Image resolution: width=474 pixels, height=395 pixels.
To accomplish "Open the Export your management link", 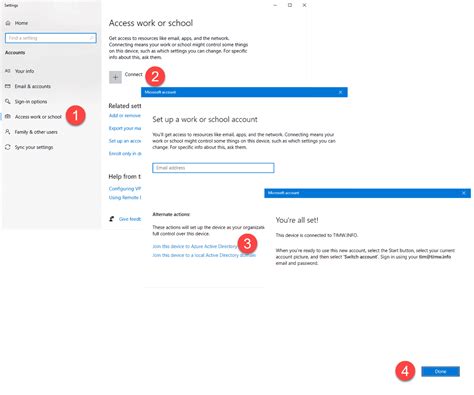I will tap(125, 128).
